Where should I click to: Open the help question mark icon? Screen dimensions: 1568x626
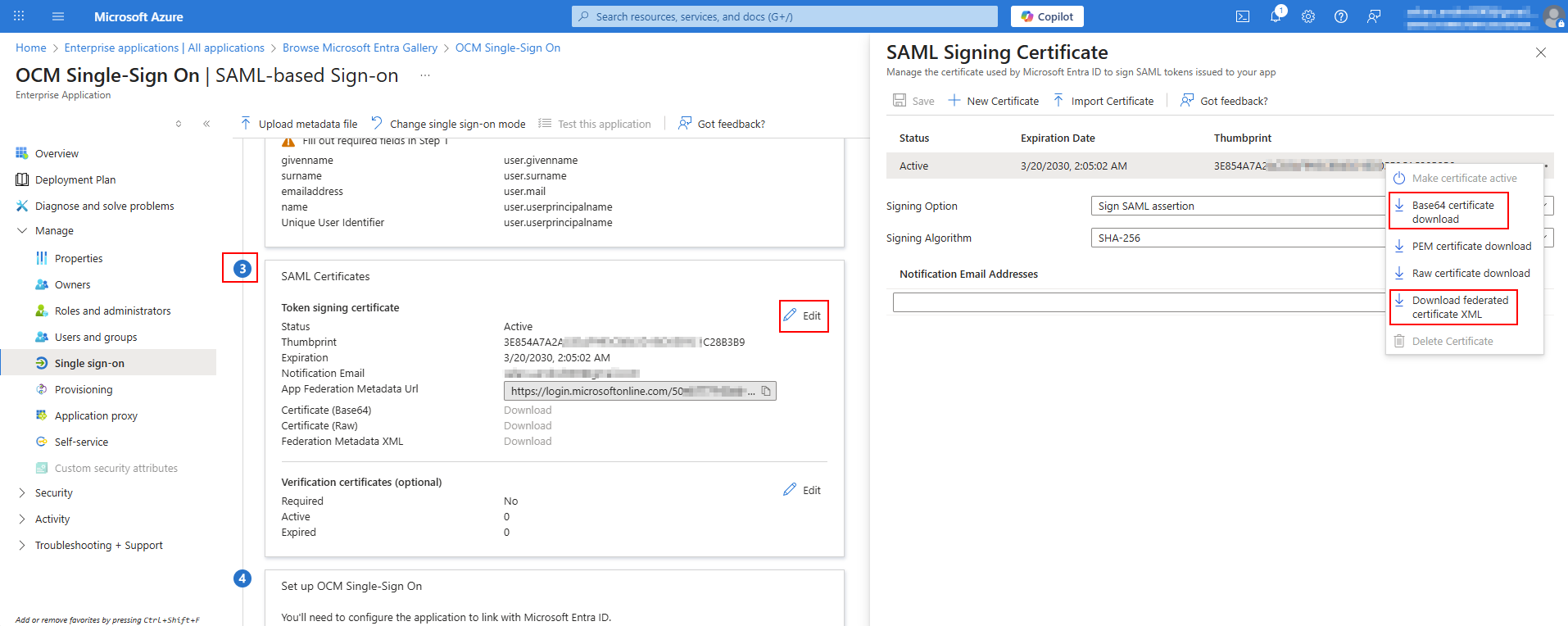coord(1341,16)
